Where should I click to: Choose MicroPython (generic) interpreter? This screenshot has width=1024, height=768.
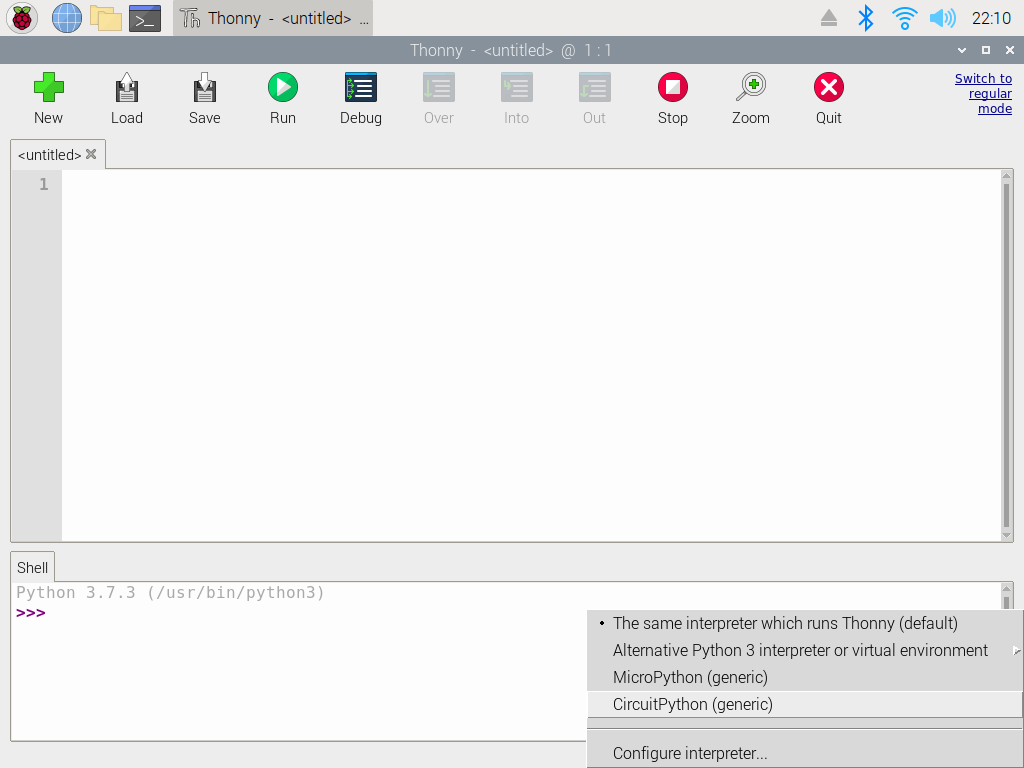click(x=805, y=677)
